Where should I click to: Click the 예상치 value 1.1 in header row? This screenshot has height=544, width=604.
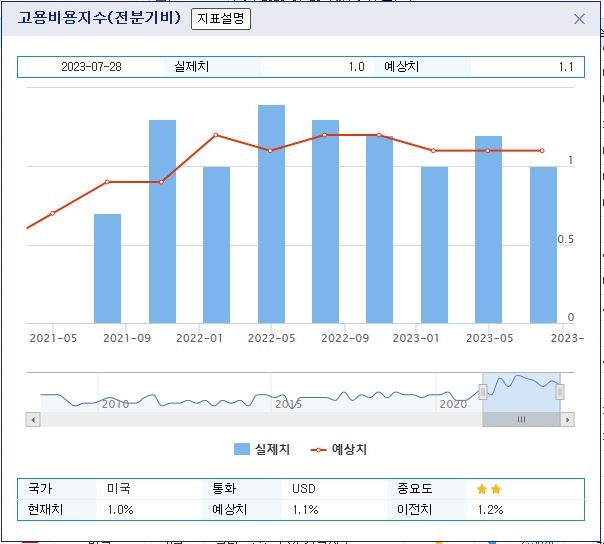pyautogui.click(x=566, y=67)
